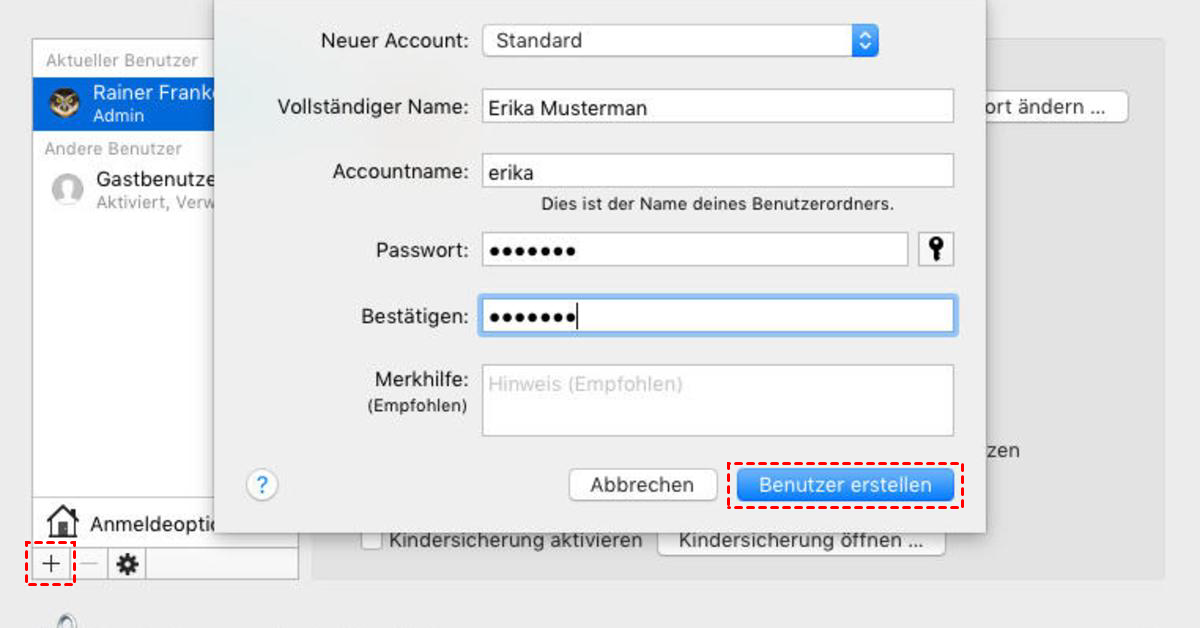Focus the Vollständiger Name field

(x=717, y=107)
